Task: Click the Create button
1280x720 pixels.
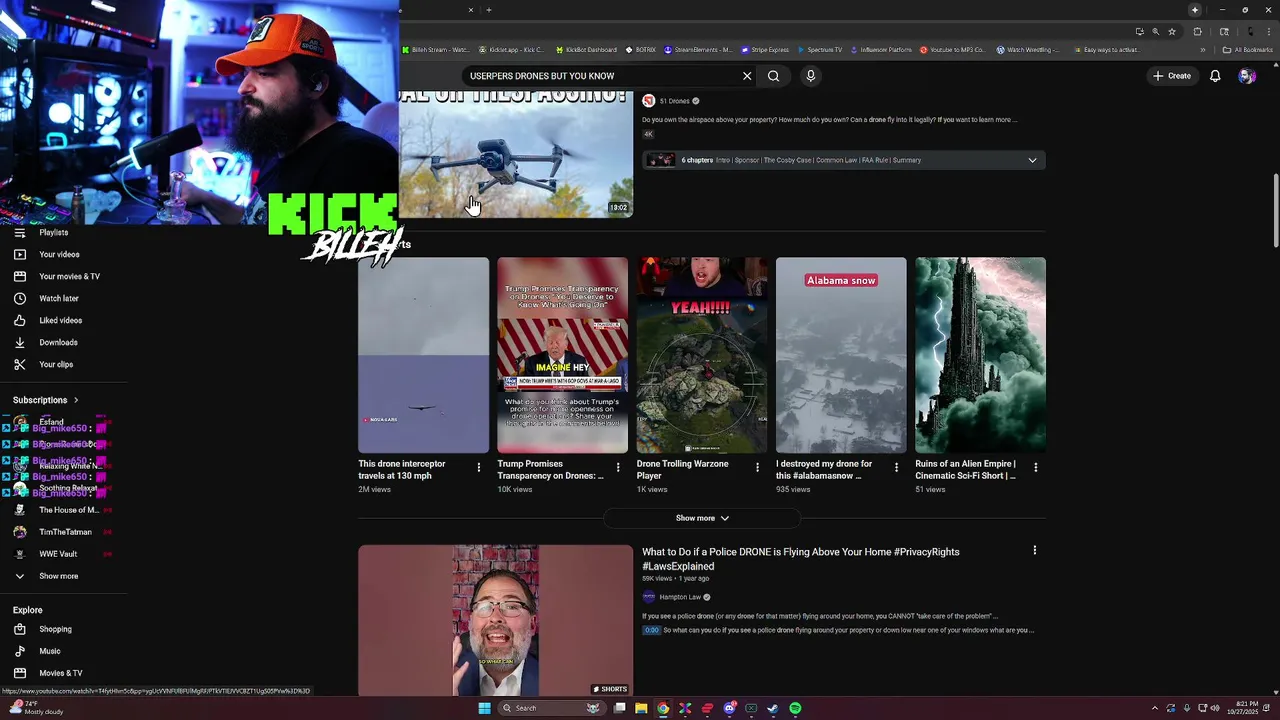Action: (1172, 76)
